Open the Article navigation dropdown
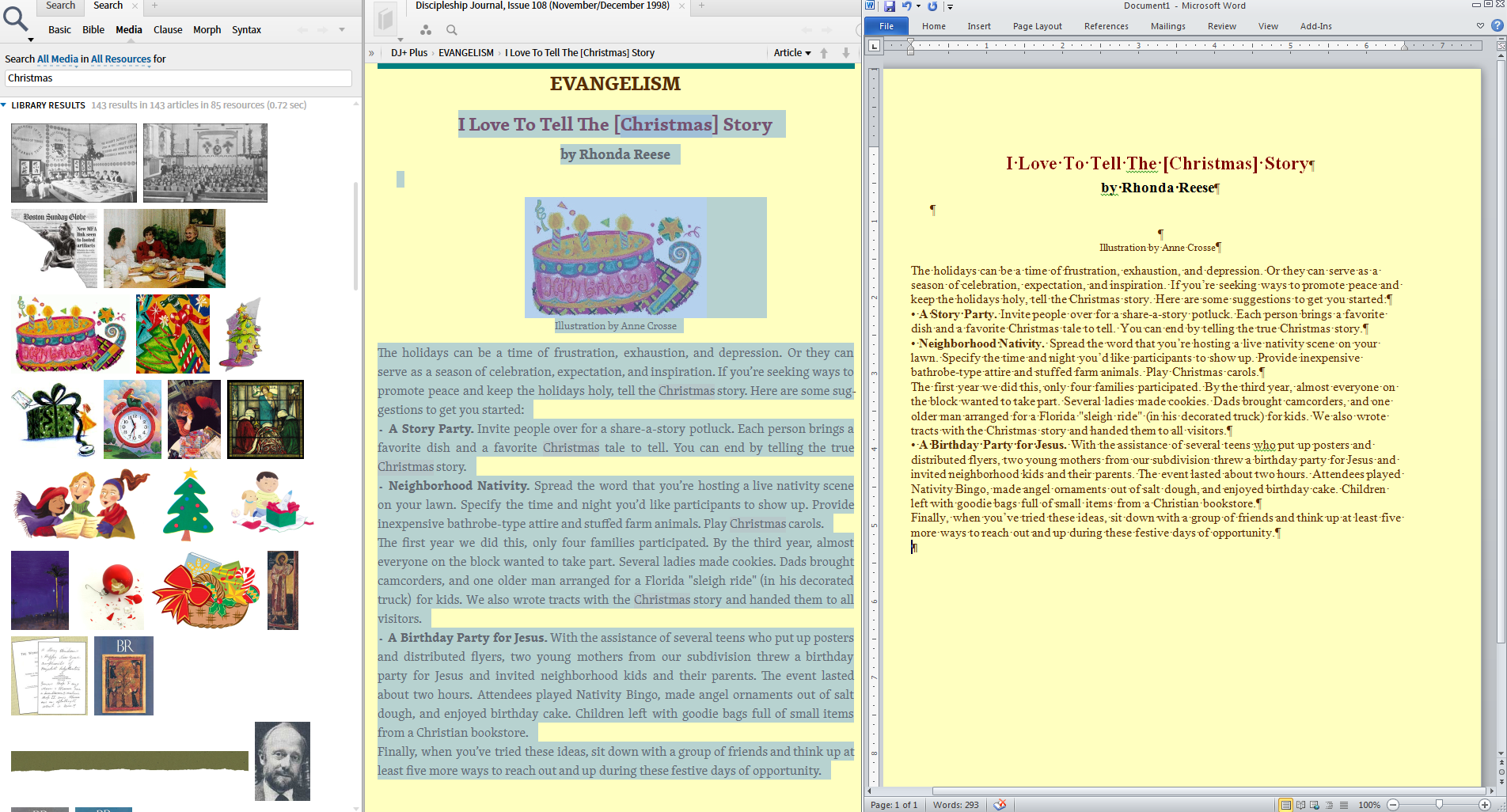 [x=792, y=53]
